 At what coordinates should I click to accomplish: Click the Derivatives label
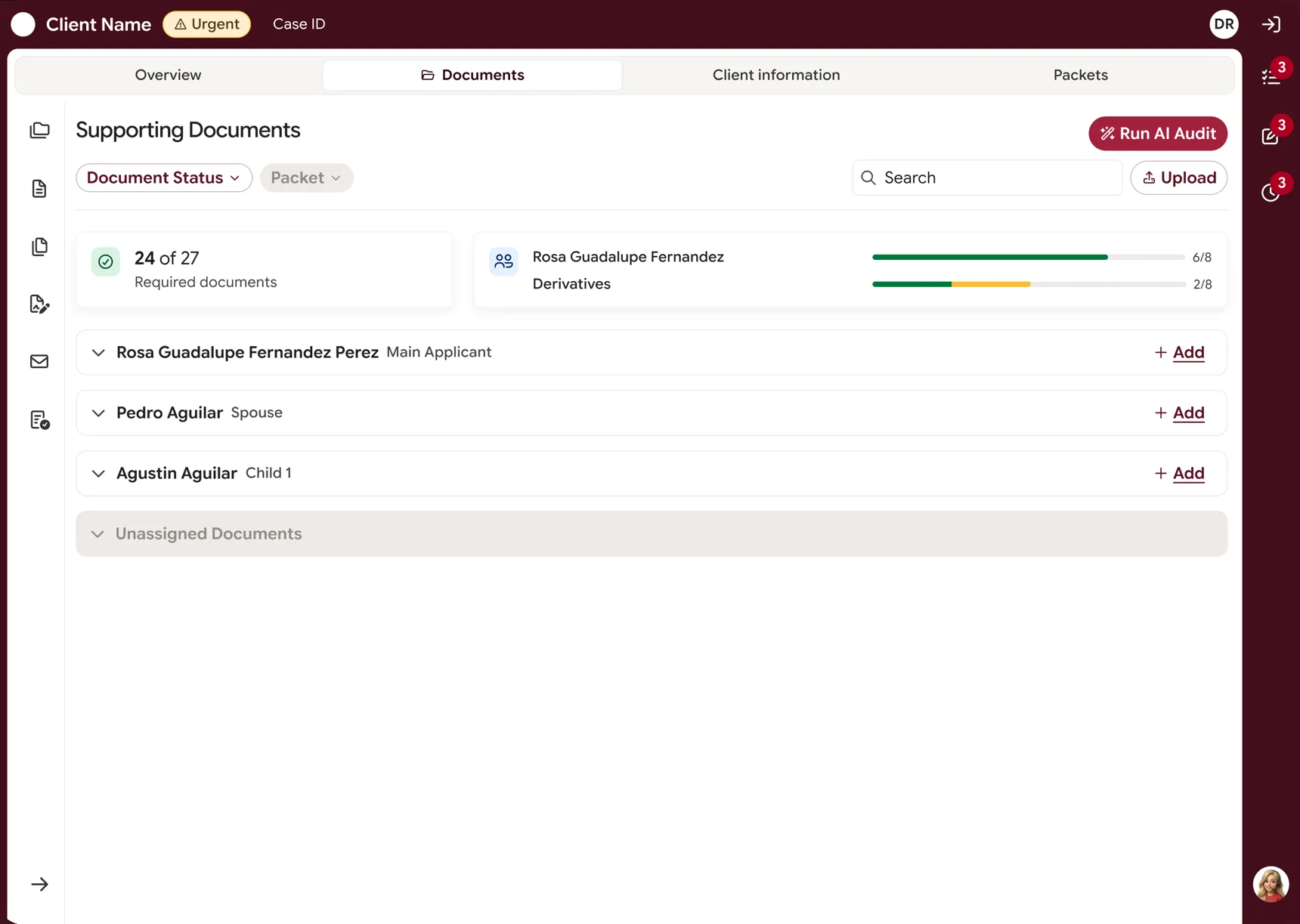coord(571,284)
